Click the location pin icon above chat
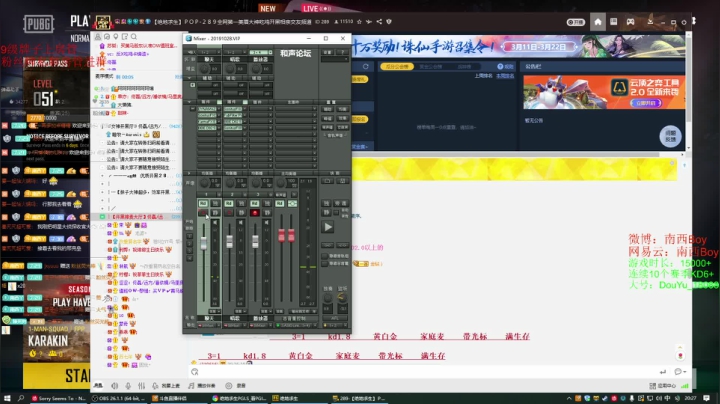 click(116, 36)
